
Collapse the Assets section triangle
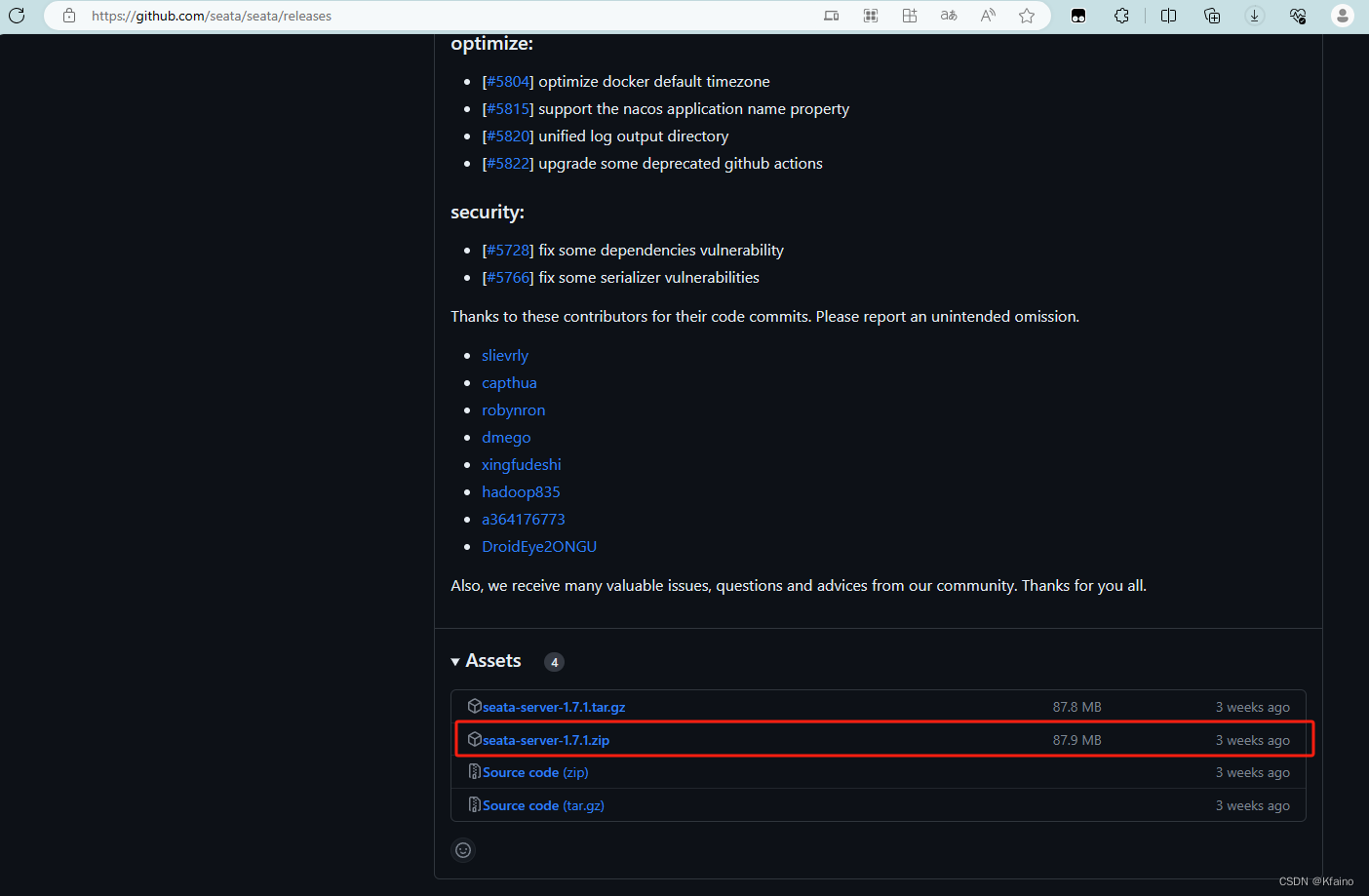tap(455, 662)
